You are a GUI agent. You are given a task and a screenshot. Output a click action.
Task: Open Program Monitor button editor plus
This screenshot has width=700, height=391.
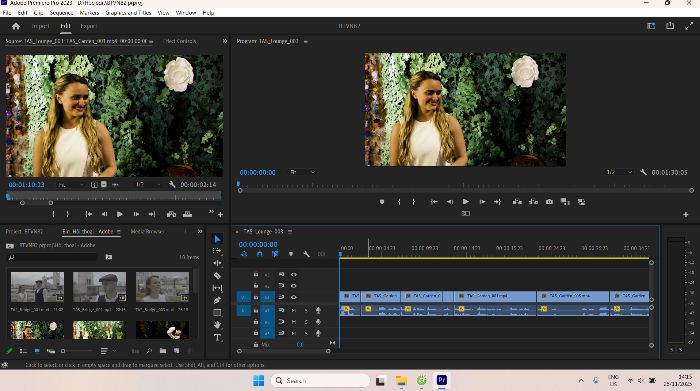point(686,215)
